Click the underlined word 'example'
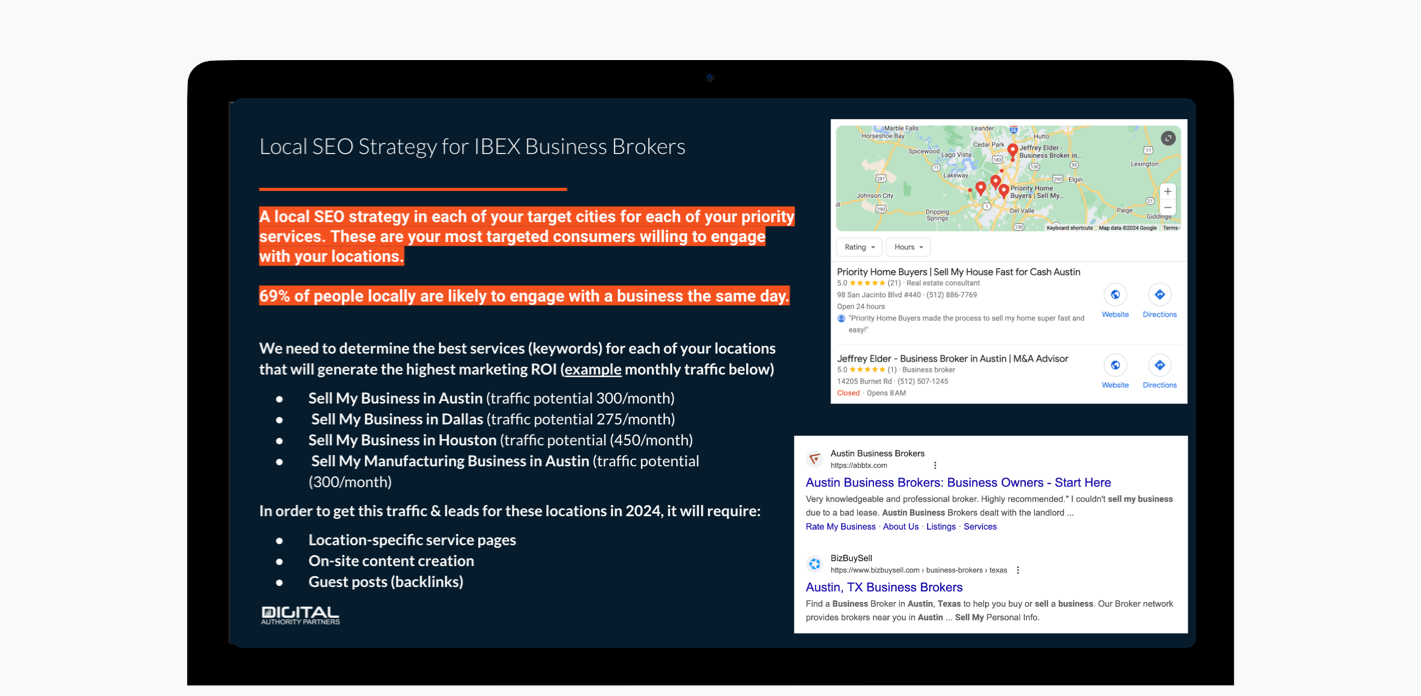Screen dimensions: 1421x696 click(593, 370)
